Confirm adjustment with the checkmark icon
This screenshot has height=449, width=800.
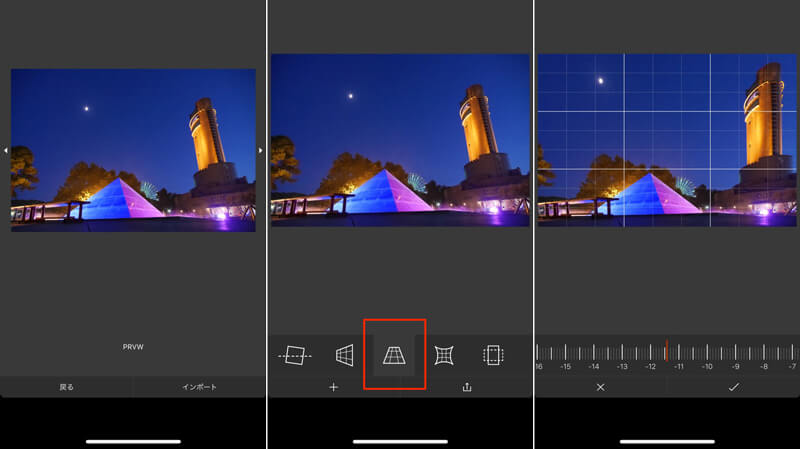click(733, 387)
